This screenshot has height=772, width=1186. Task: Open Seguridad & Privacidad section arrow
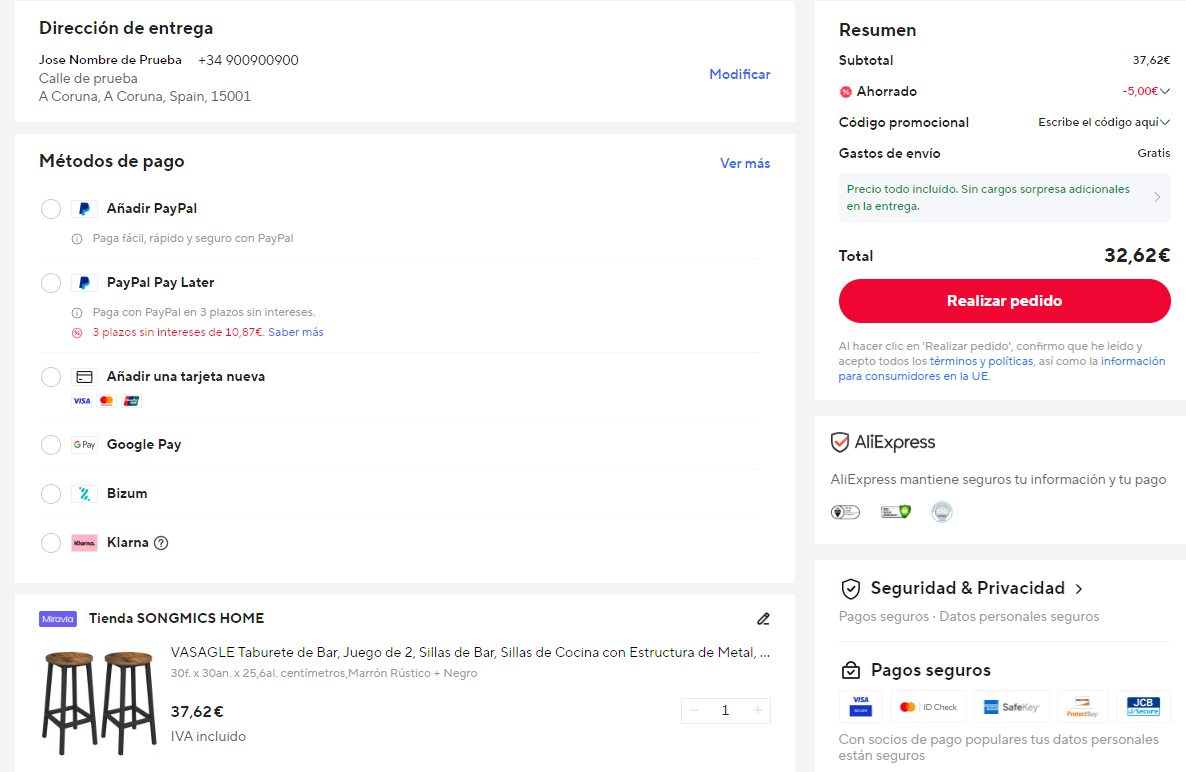[x=1079, y=589]
